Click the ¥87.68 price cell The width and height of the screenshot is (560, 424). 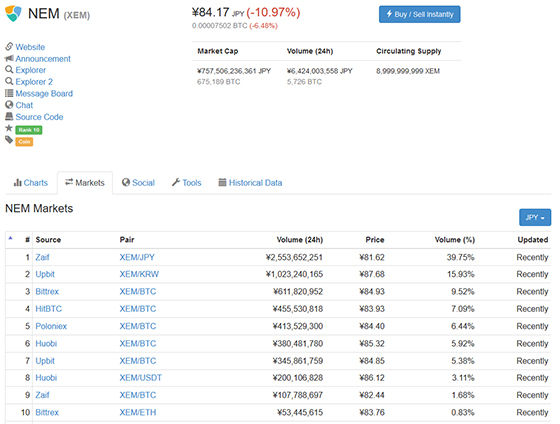click(x=372, y=274)
